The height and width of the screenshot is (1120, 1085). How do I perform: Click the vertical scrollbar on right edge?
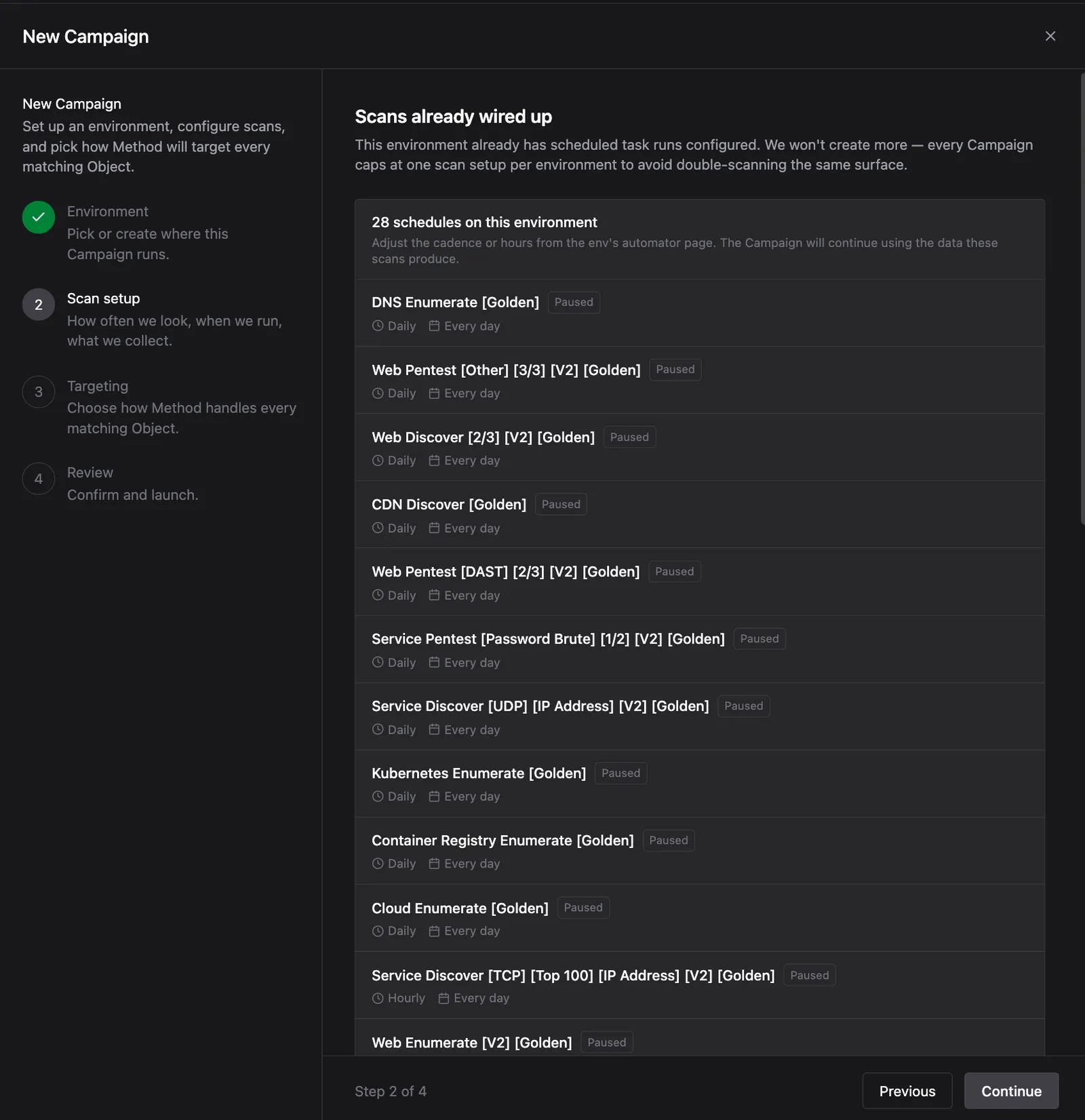[1082, 298]
